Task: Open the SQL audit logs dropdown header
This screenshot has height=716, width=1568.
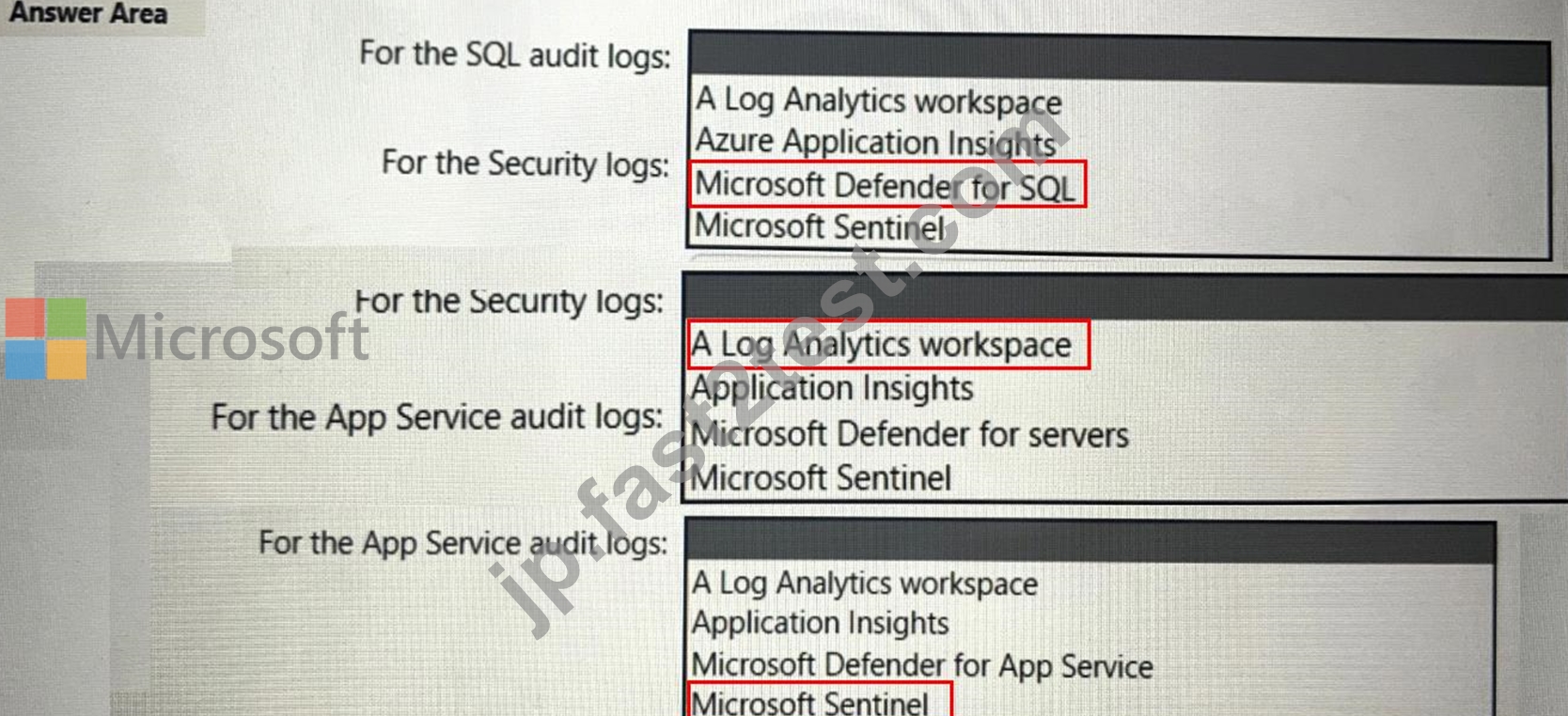Action: point(1119,58)
